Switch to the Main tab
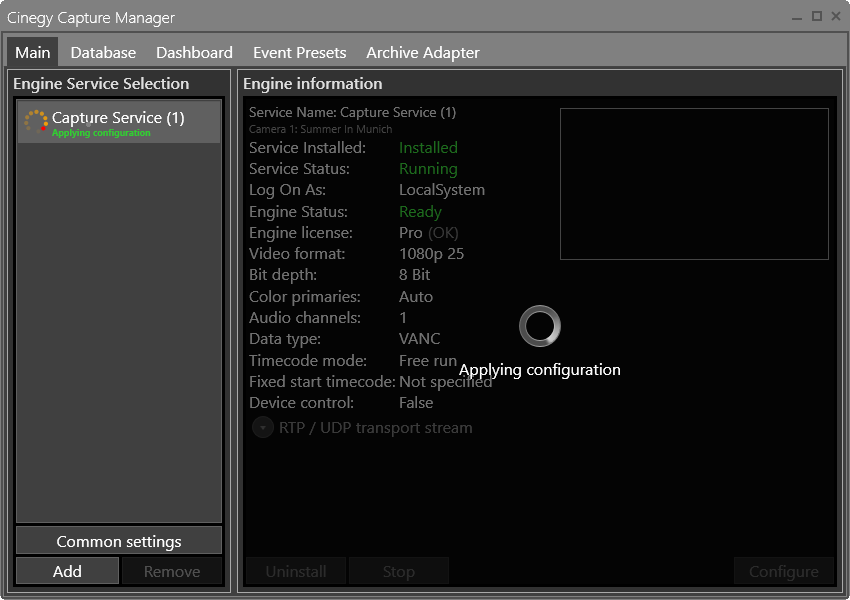The image size is (850, 600). coord(33,53)
